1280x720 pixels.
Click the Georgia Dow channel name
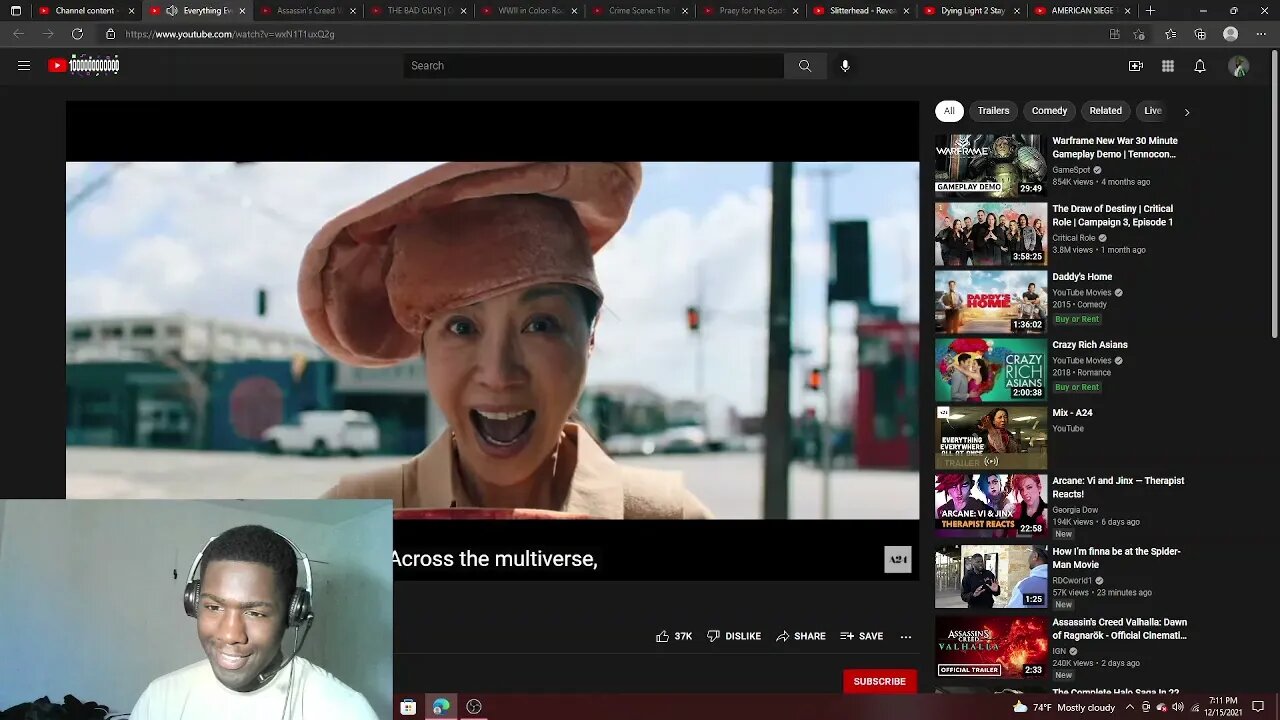1075,510
